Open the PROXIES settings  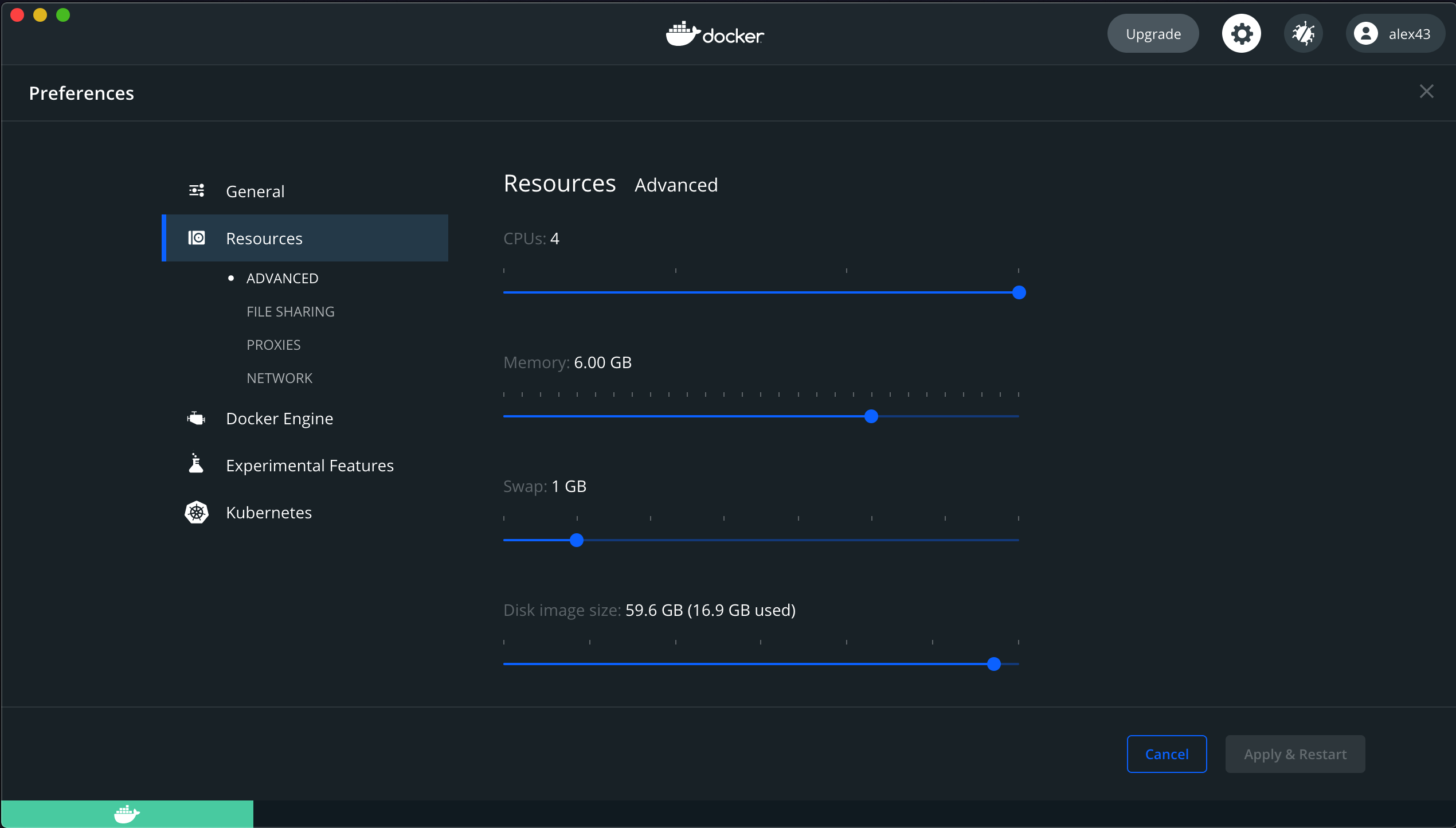click(273, 345)
